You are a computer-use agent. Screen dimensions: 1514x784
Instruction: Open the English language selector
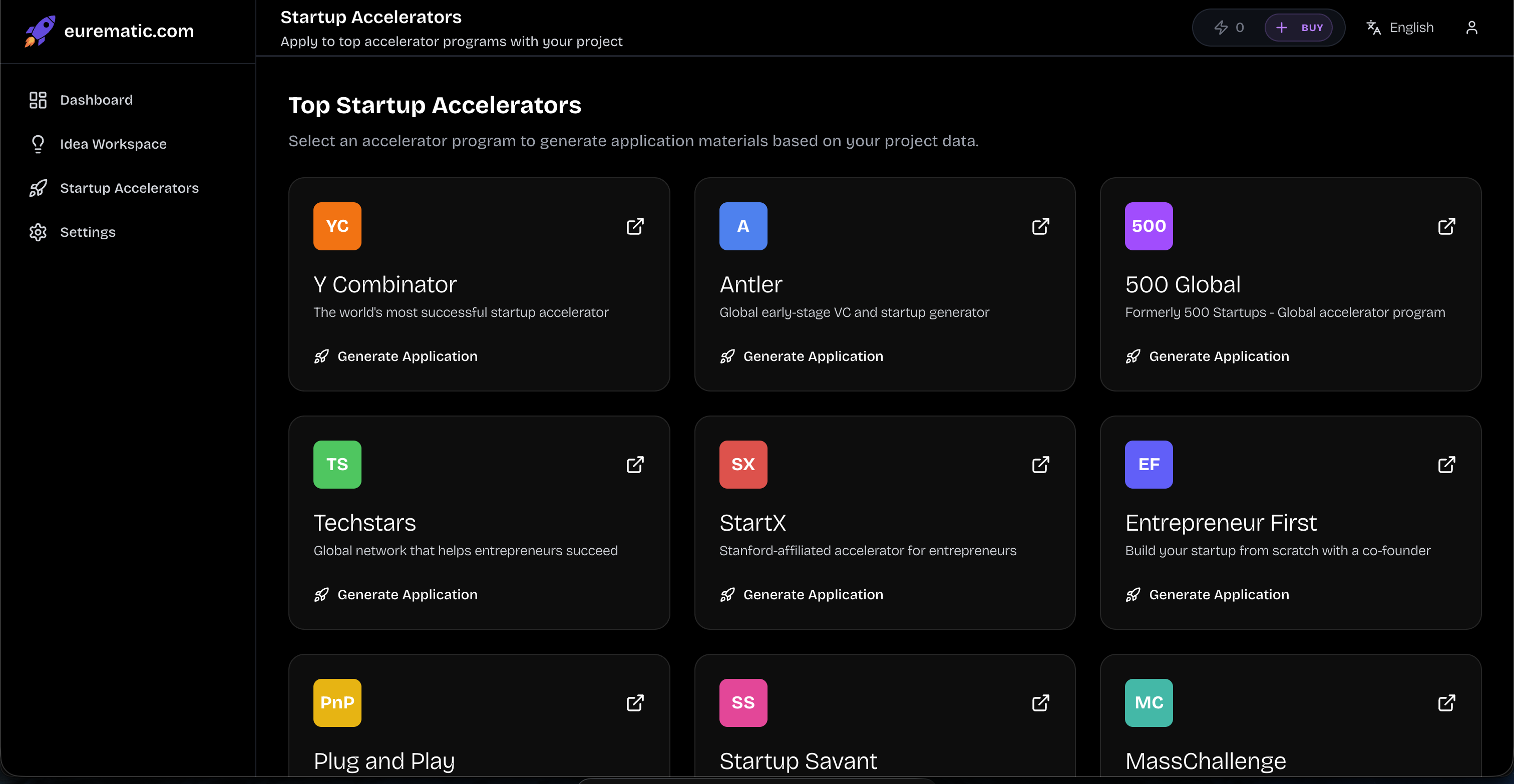1400,28
